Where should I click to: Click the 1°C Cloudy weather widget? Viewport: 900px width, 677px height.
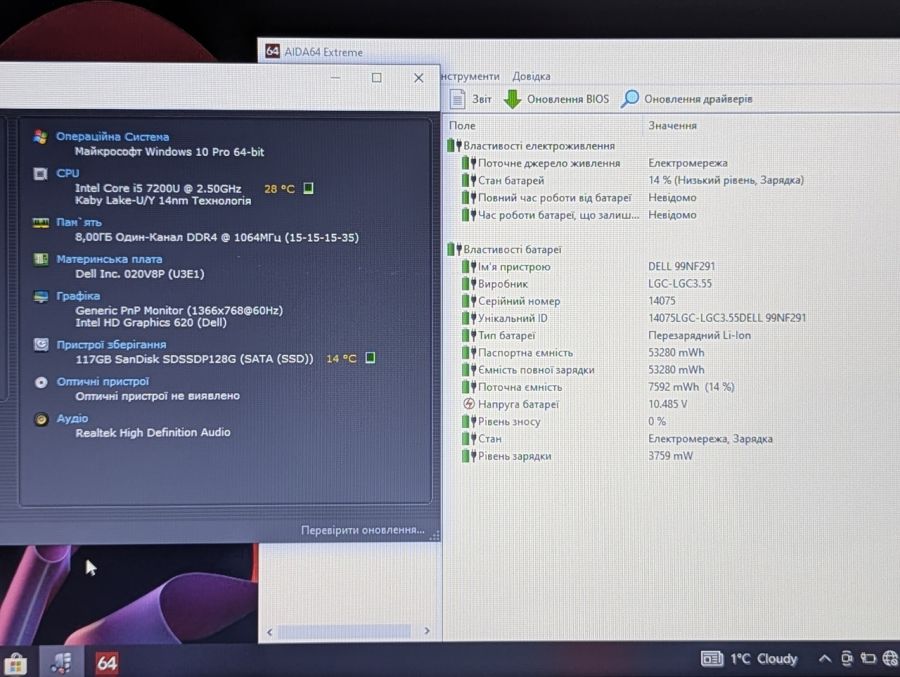[750, 659]
